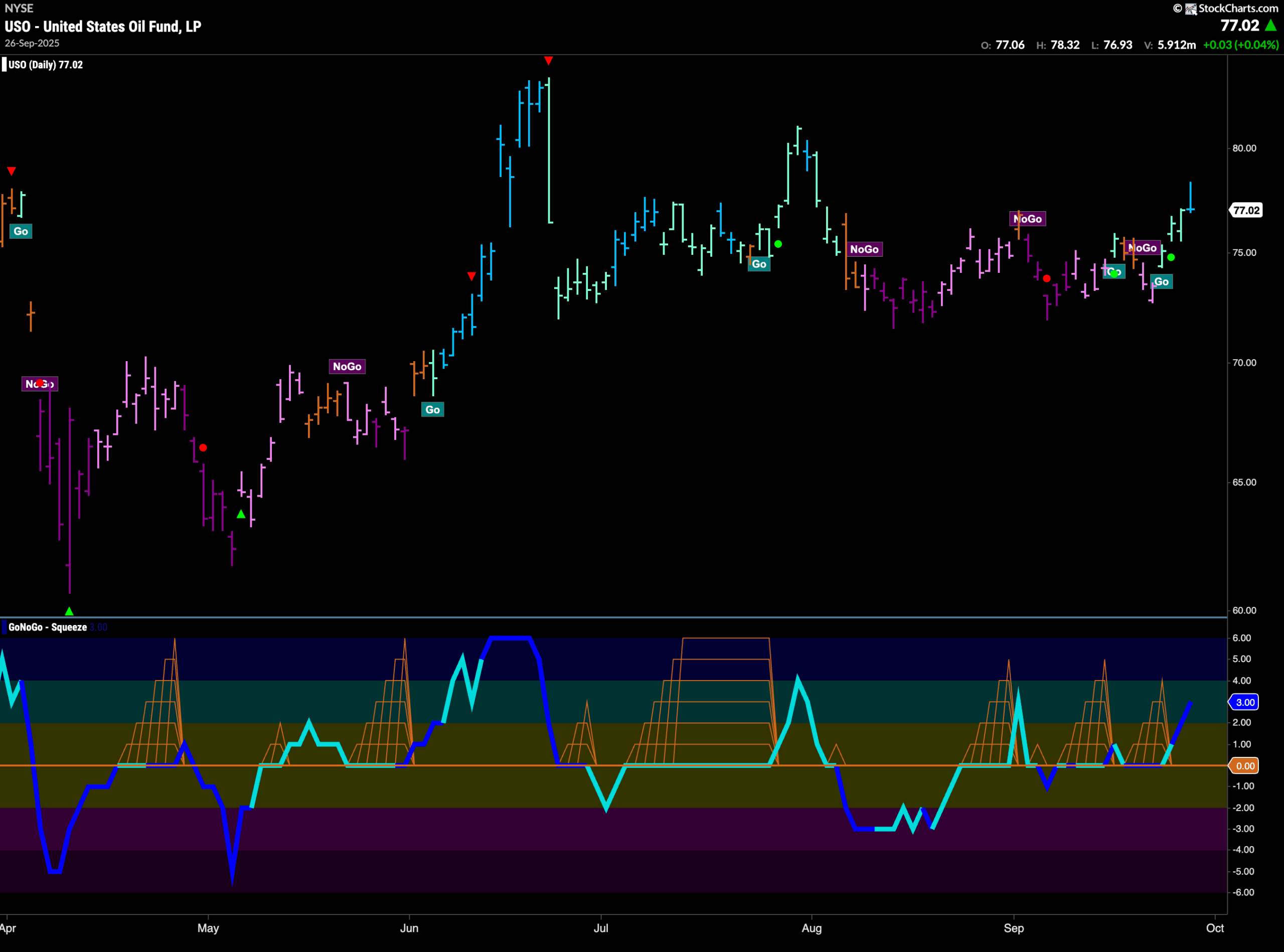Click the green dot in late September

1171,258
